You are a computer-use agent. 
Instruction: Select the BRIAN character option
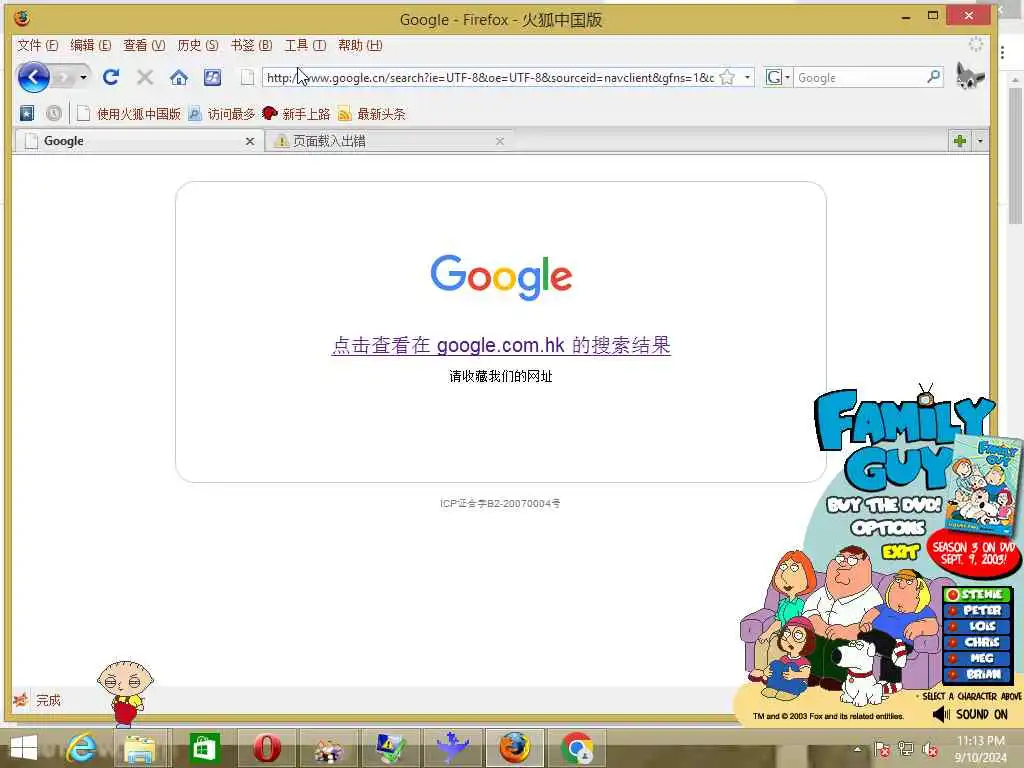[x=978, y=675]
